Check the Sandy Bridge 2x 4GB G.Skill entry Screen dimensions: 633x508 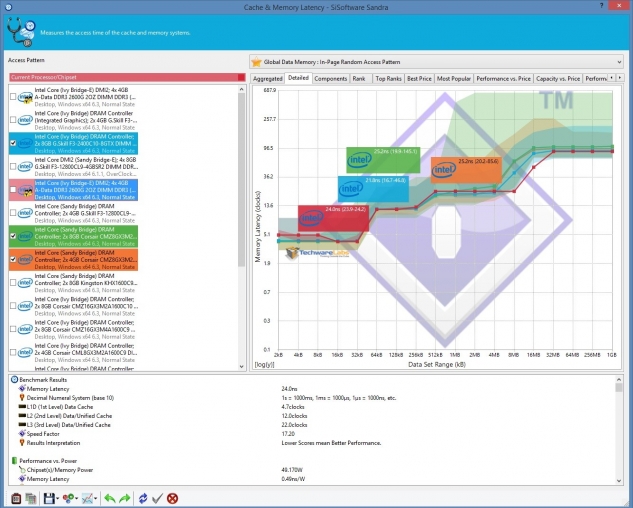click(13, 213)
